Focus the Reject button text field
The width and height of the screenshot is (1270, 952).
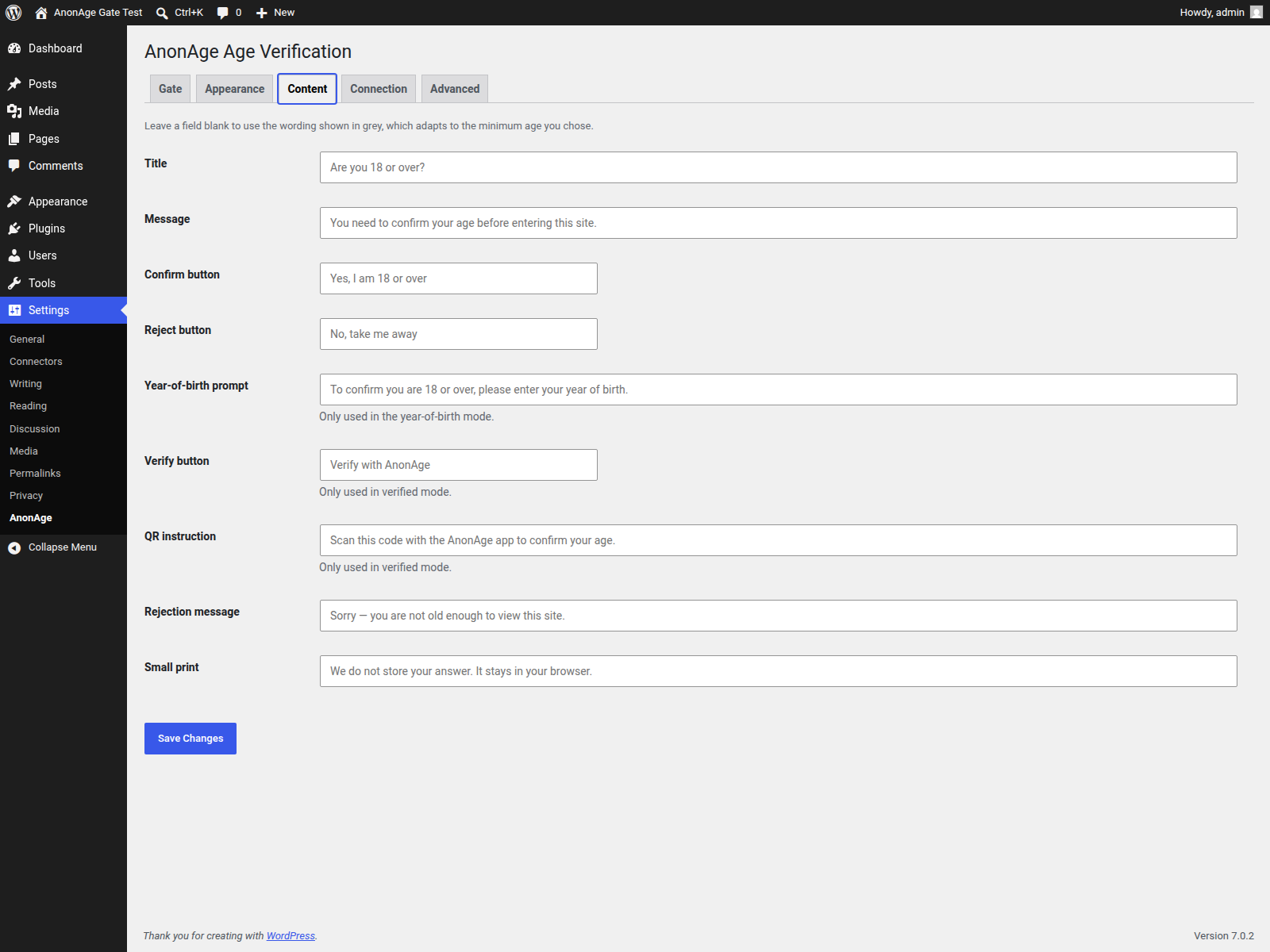pyautogui.click(x=459, y=334)
